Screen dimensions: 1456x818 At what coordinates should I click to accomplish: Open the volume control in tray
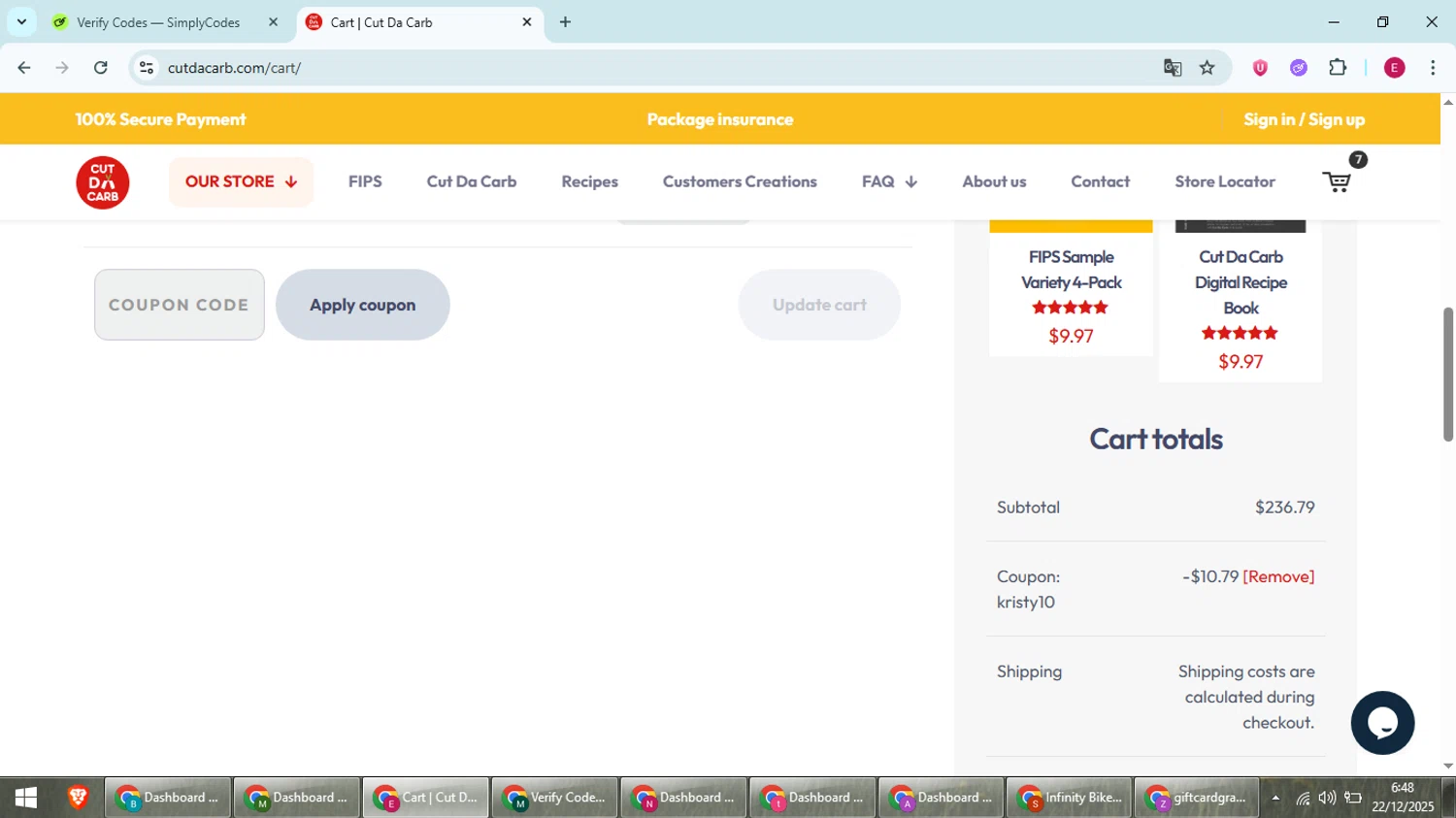pos(1327,799)
